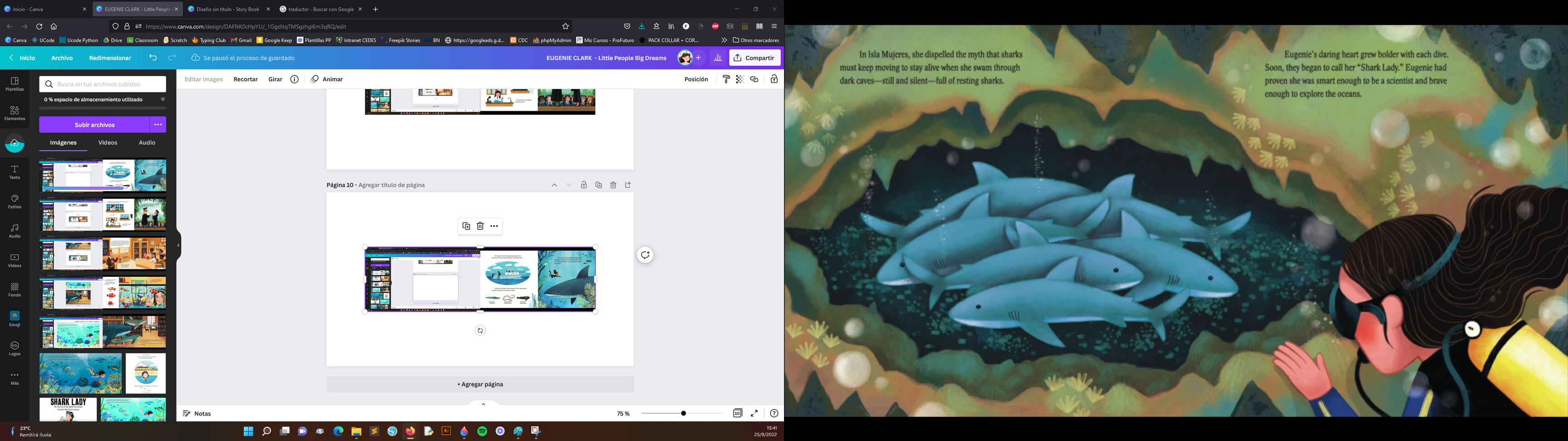Viewport: 1568px width, 441px height.
Task: Click the comment bubble beside the page
Action: click(645, 255)
